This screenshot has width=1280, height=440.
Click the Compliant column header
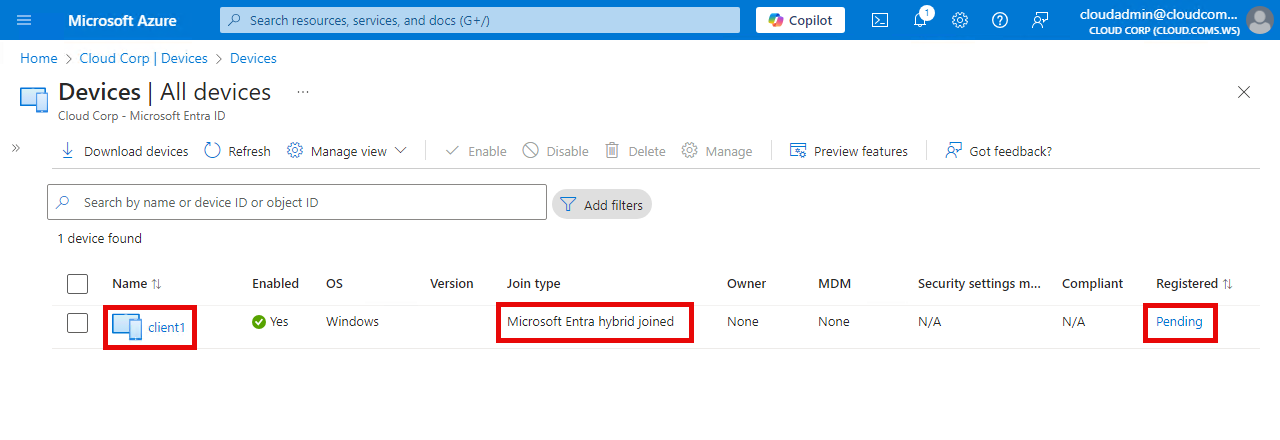1093,284
